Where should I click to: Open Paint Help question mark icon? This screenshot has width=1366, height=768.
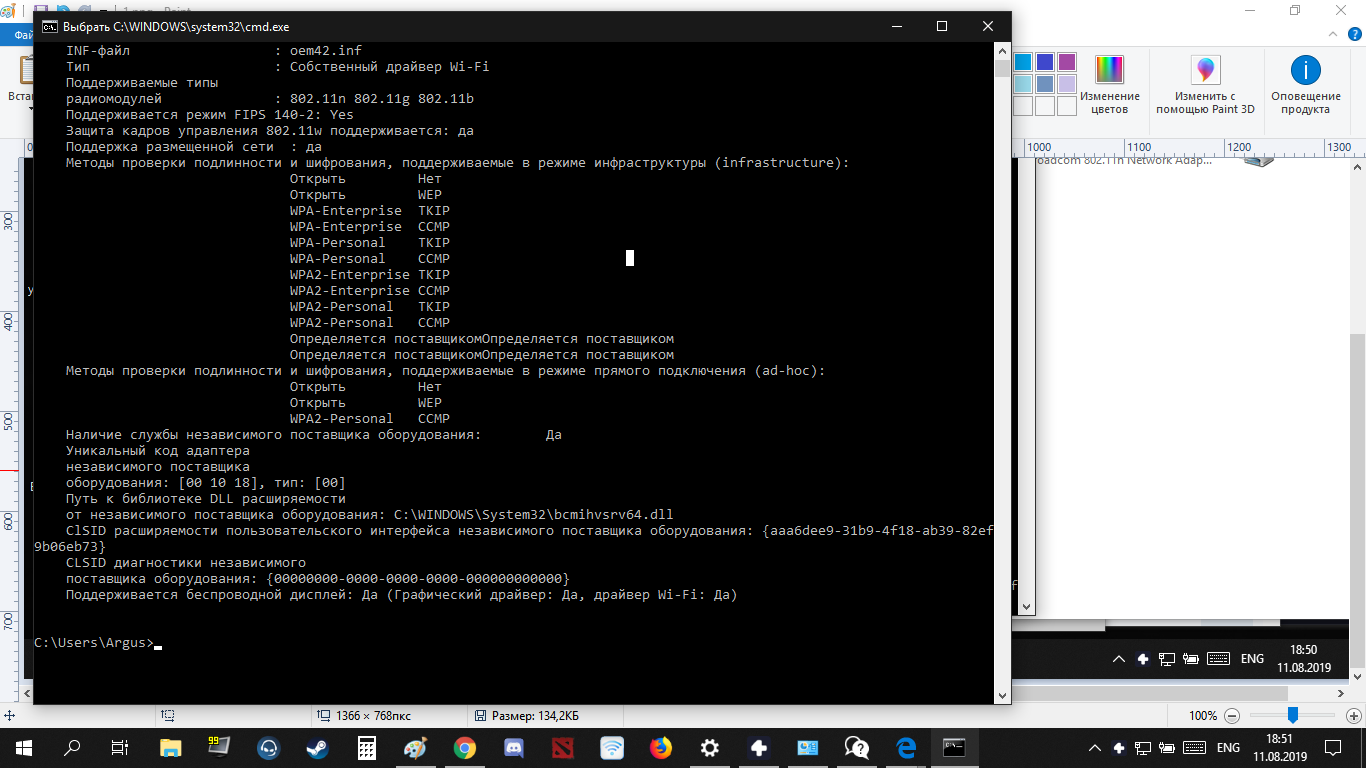pyautogui.click(x=1353, y=36)
